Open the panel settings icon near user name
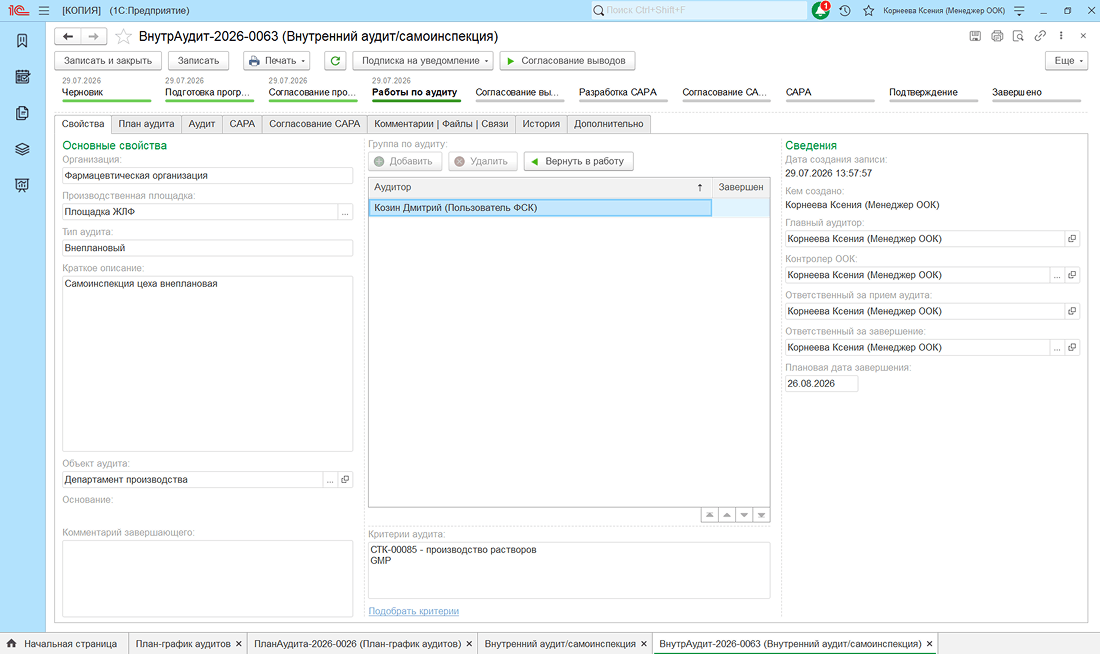The height and width of the screenshot is (654, 1100). pyautogui.click(x=1019, y=11)
